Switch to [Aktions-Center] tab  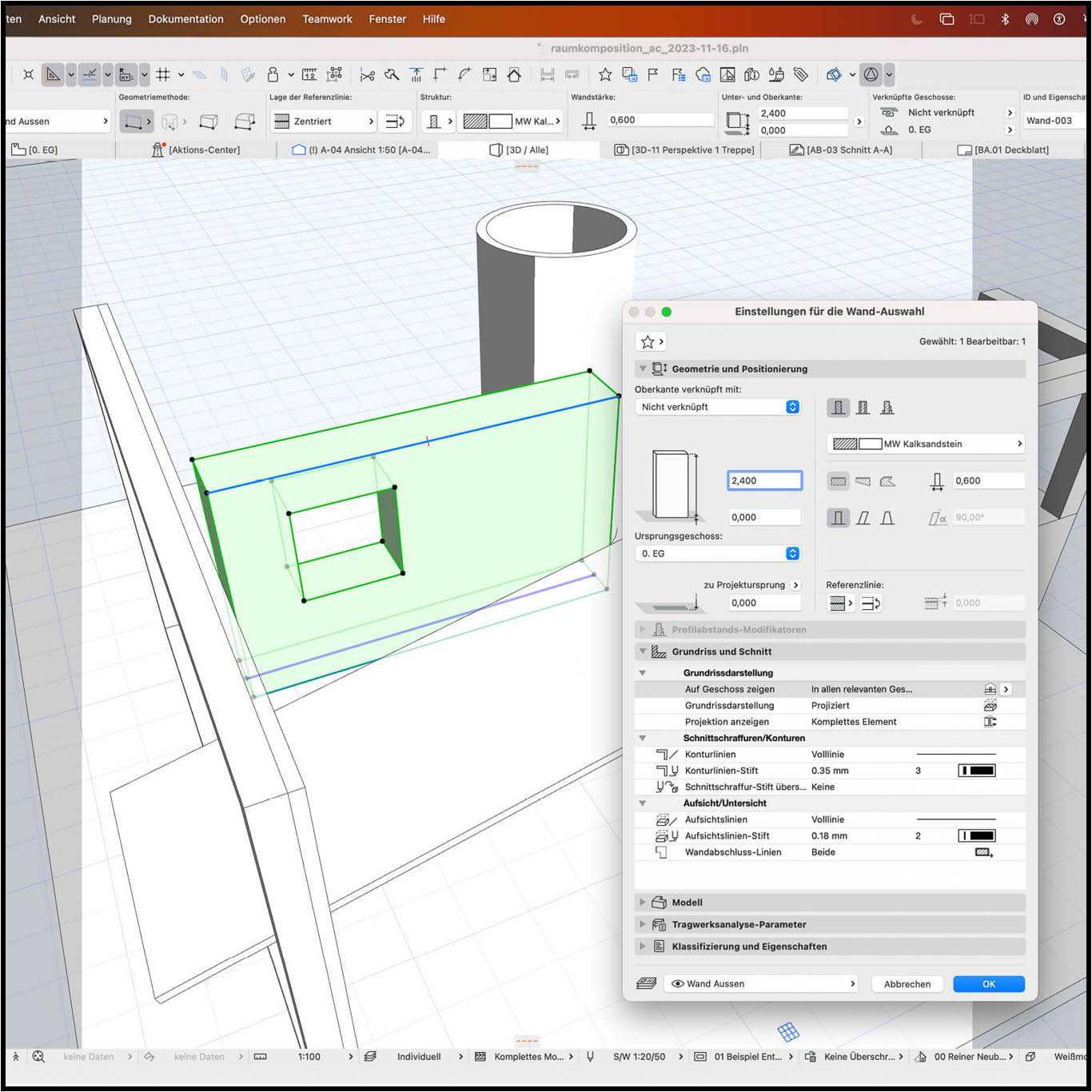coord(196,150)
